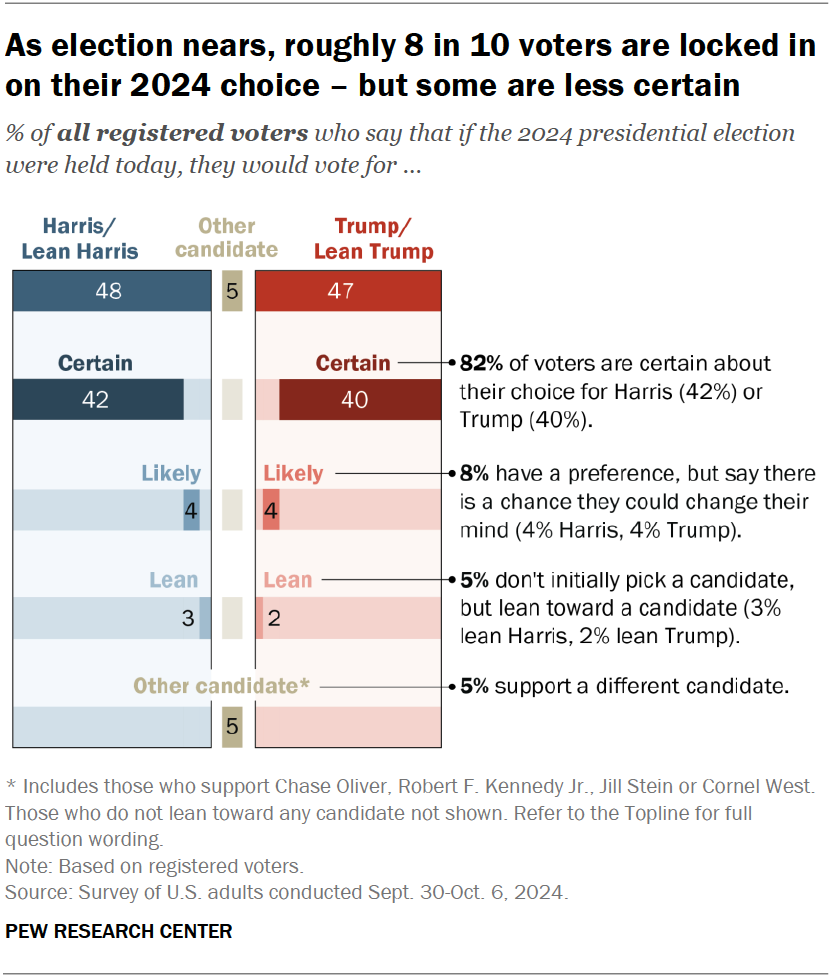Click the Harris/Lean Harris column header
Viewport: 840px width, 978px height.
(80, 238)
